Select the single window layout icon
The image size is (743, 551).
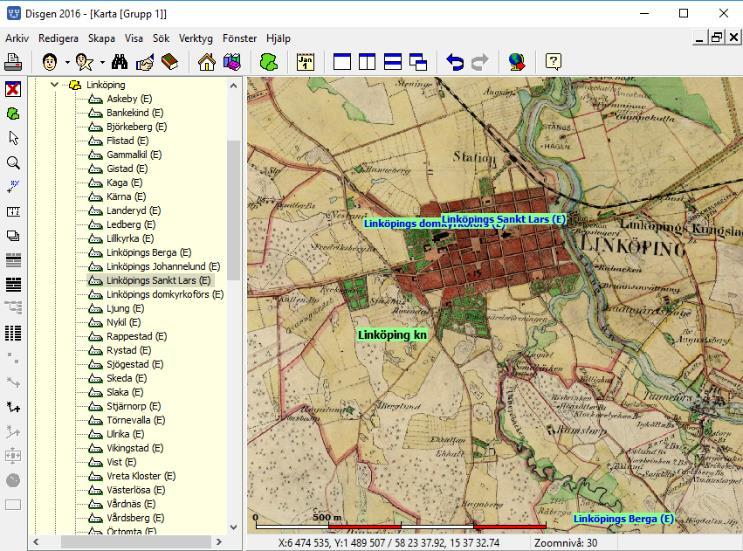[x=342, y=62]
